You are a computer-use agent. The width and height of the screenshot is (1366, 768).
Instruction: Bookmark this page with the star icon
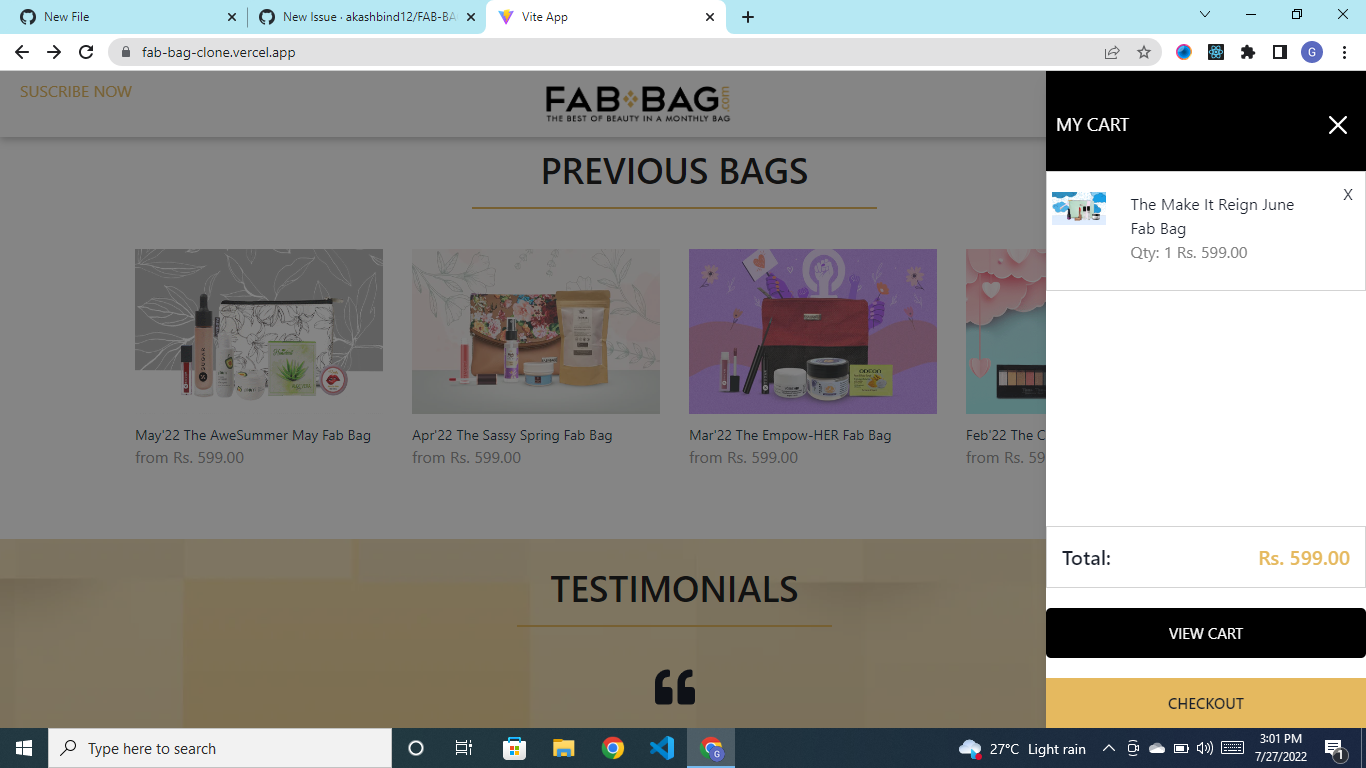pos(1144,52)
